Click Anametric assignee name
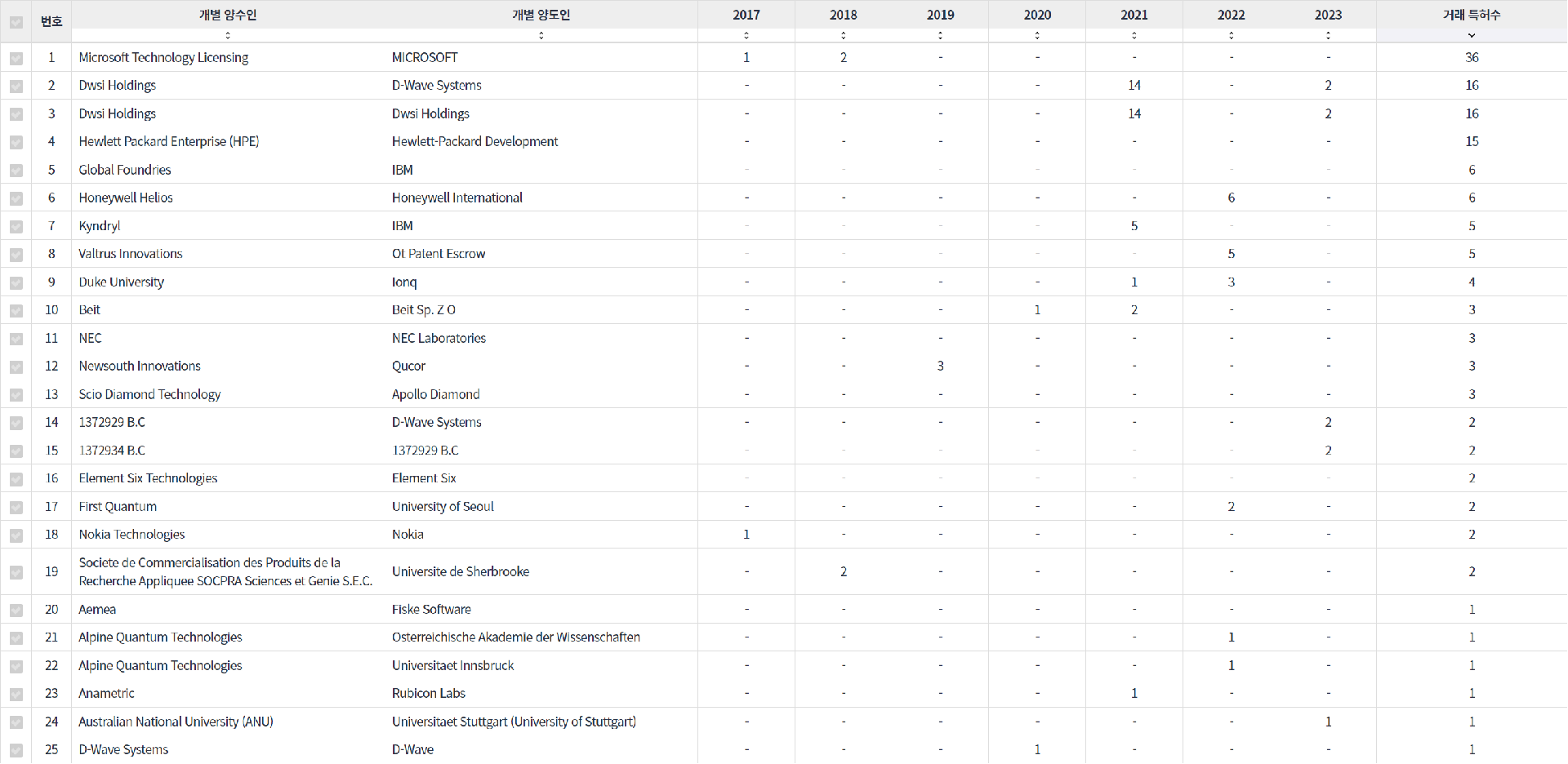 (x=106, y=693)
